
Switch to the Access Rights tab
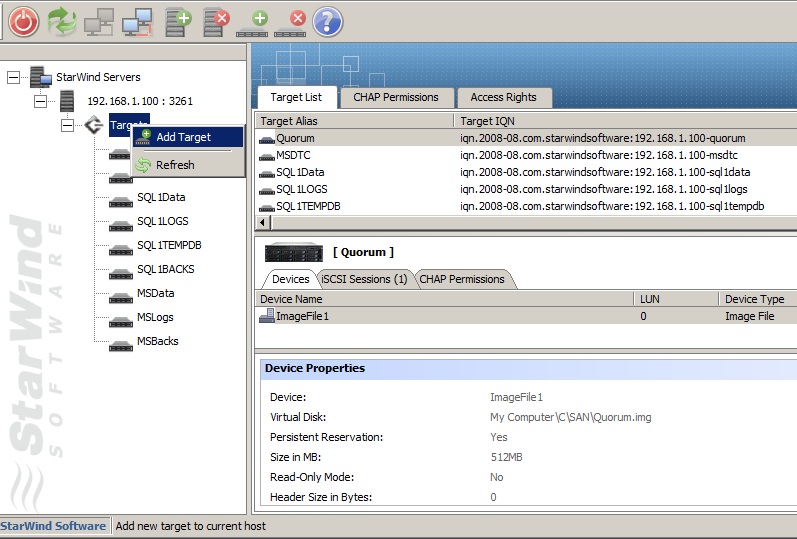(503, 97)
